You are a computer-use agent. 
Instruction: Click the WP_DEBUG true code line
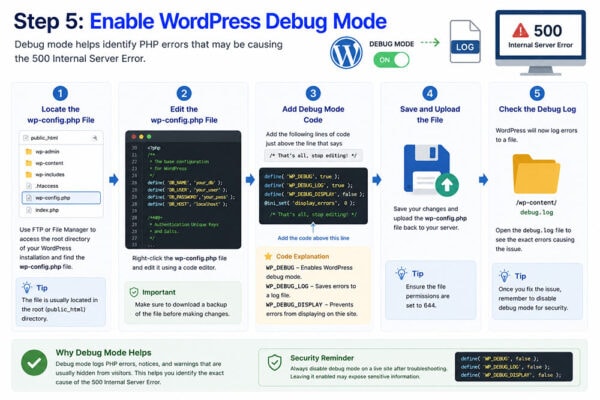click(302, 176)
